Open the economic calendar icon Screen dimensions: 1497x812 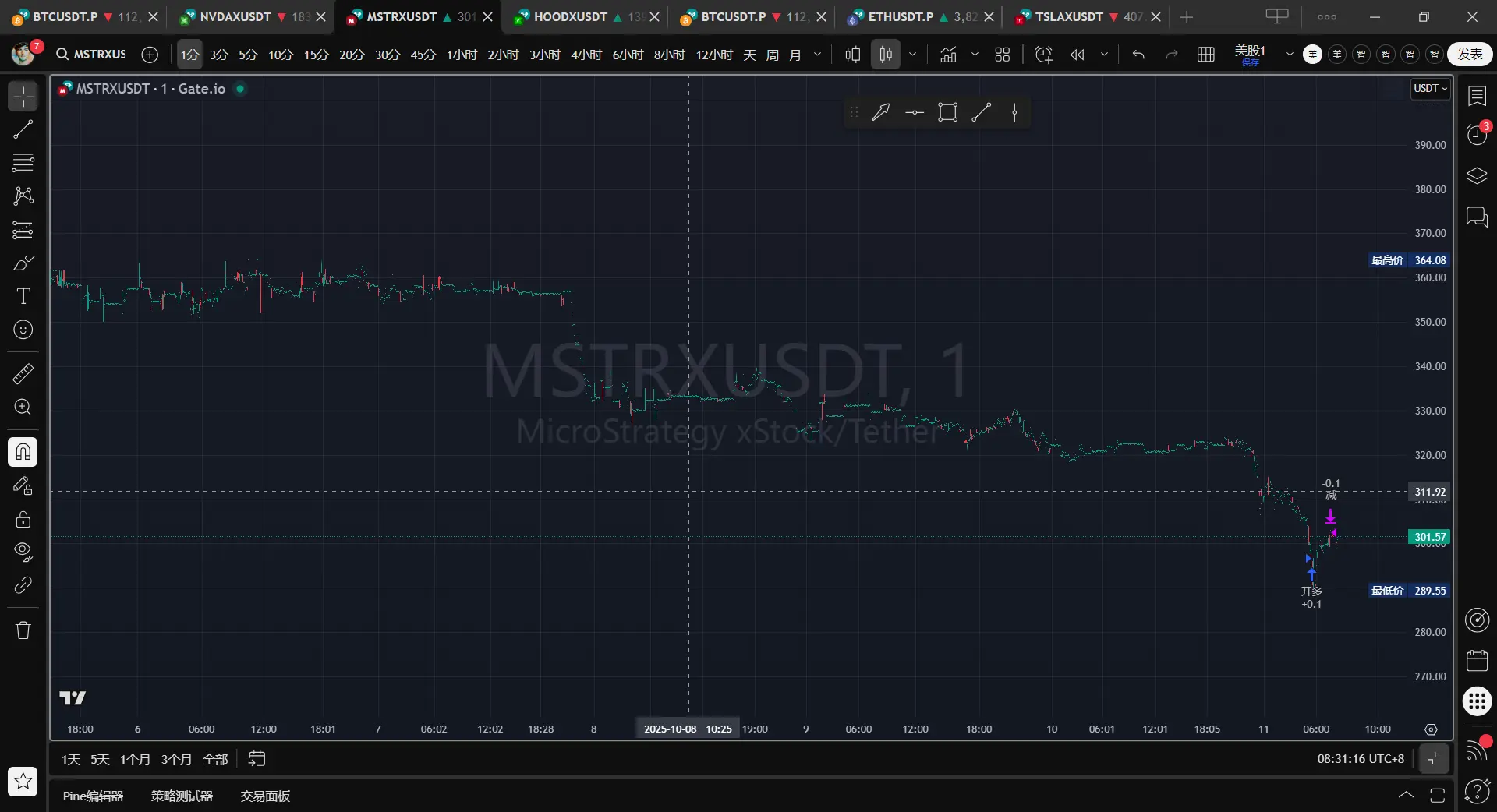tap(1478, 661)
